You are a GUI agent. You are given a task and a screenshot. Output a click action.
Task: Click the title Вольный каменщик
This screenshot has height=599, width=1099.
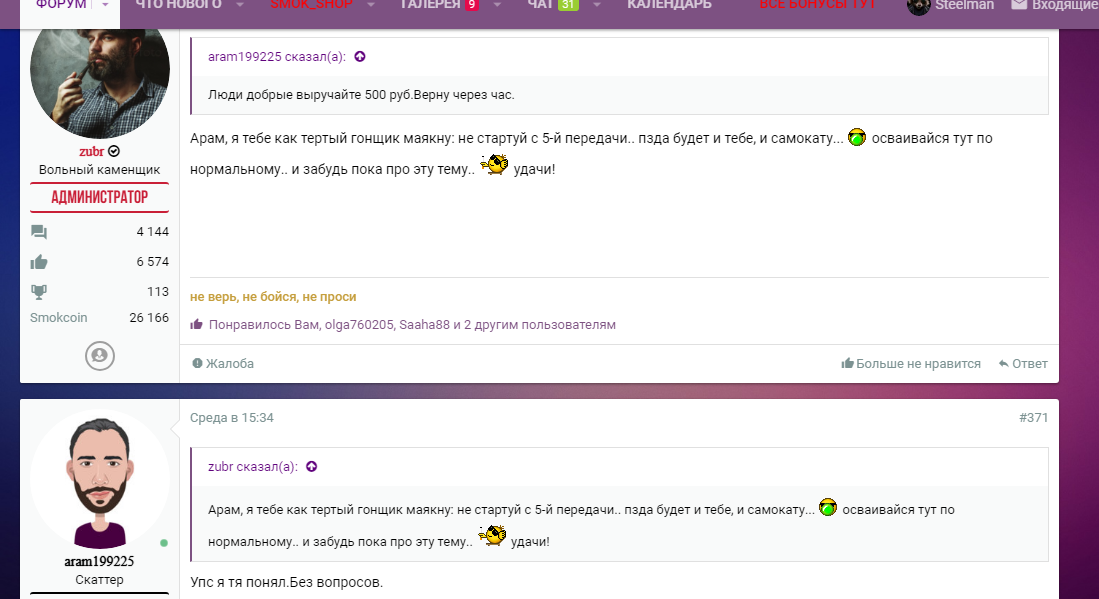click(100, 170)
